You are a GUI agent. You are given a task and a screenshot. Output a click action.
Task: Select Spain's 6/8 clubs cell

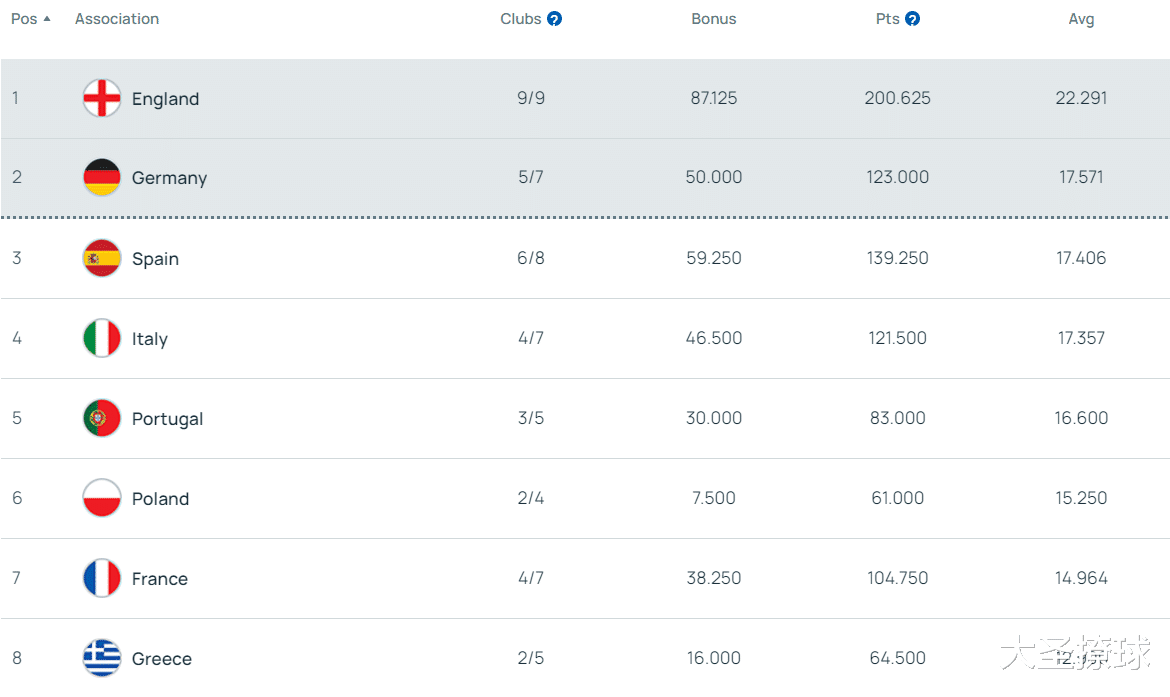531,258
